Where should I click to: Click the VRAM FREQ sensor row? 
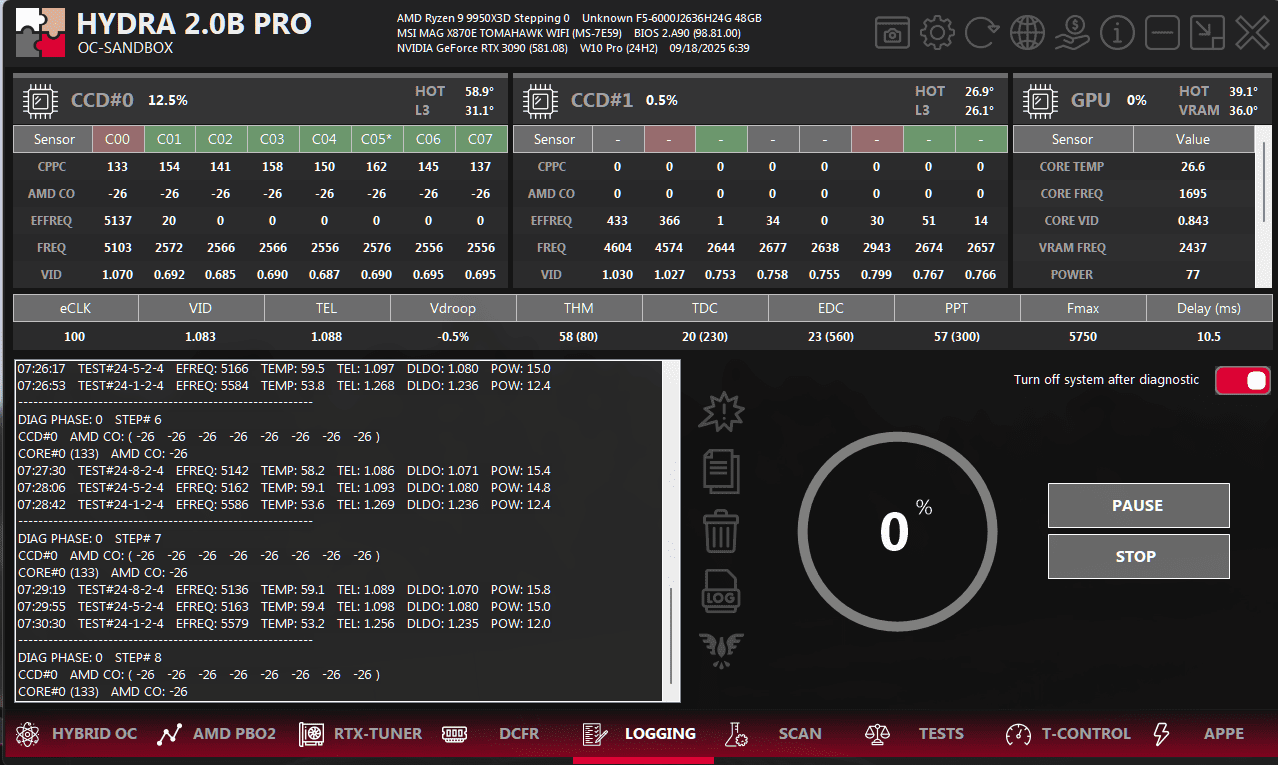point(1134,248)
